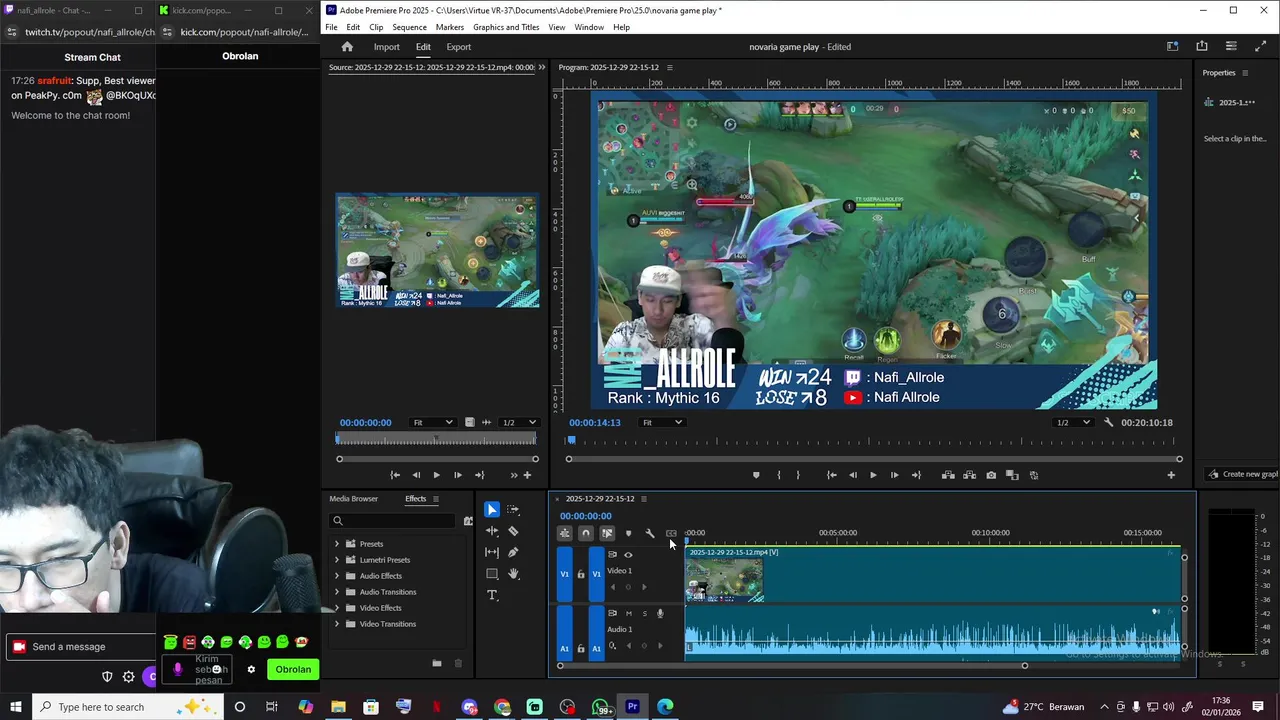
Task: Toggle Linked Selection in timeline
Action: coord(607,533)
